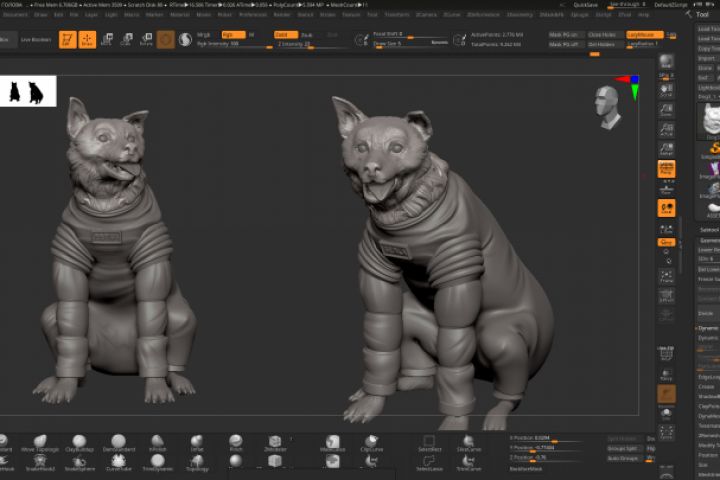Viewport: 720px width, 480px height.
Task: Select the CurveTube brush
Action: tap(118, 463)
